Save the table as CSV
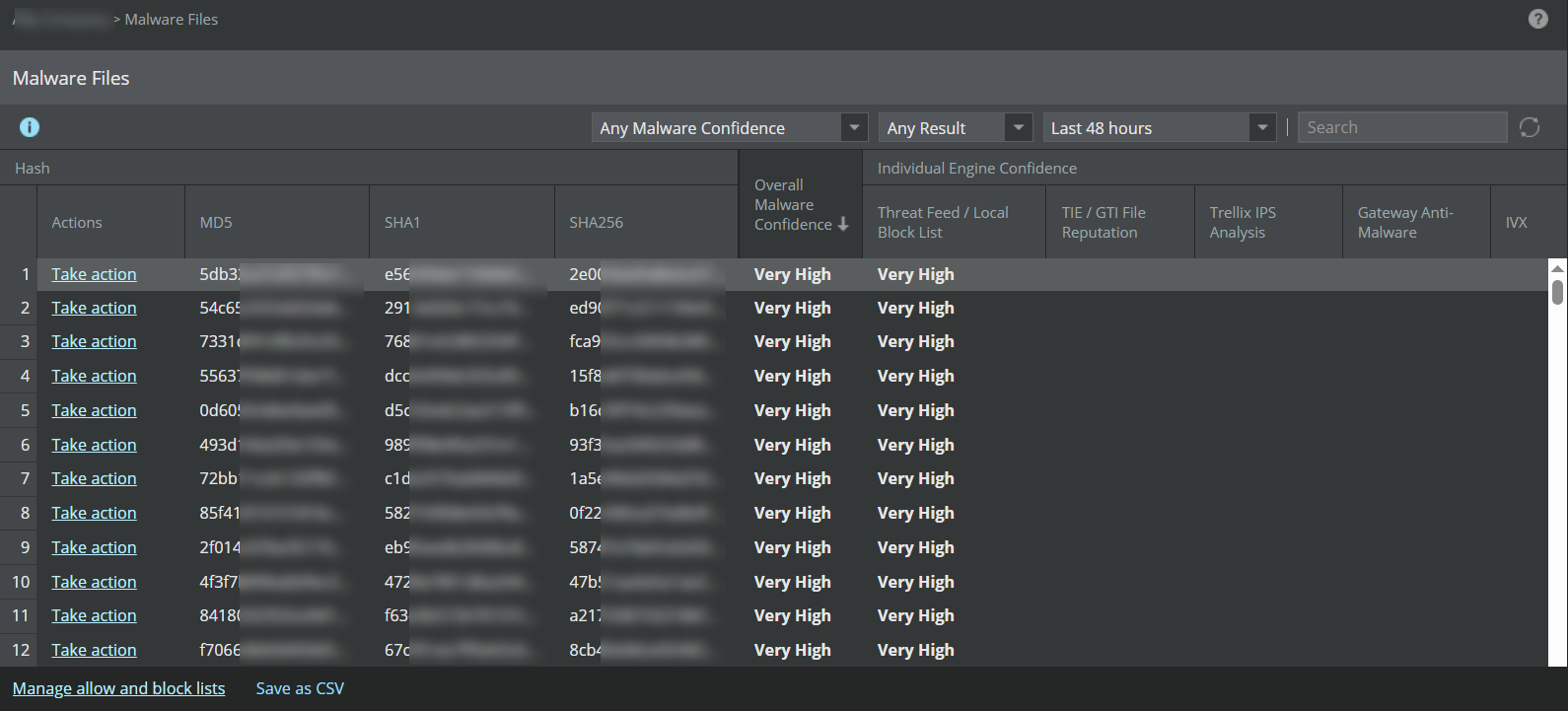Screen dimensions: 1568x711 point(300,688)
